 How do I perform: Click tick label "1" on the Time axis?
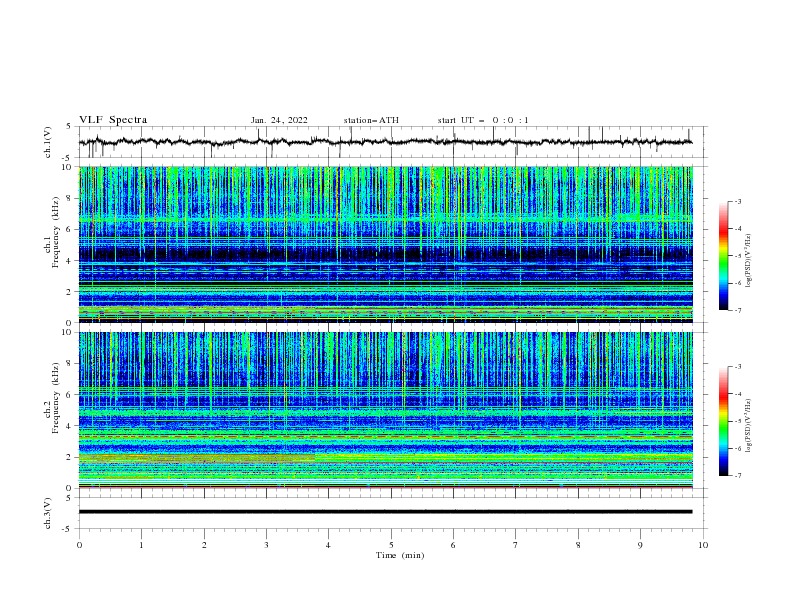coord(142,545)
